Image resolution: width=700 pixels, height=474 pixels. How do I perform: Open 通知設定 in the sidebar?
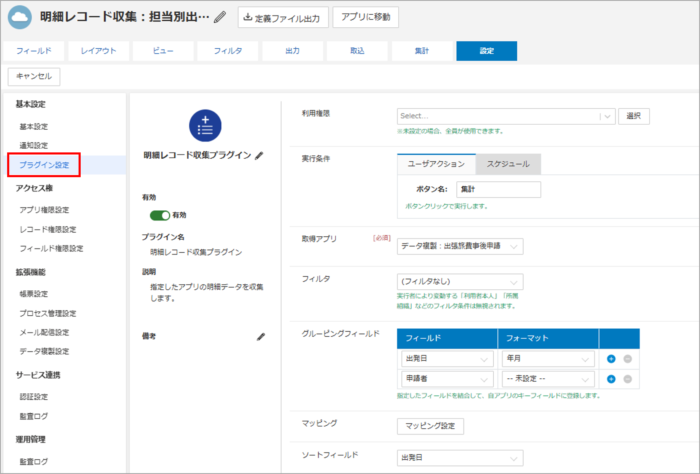click(x=33, y=146)
